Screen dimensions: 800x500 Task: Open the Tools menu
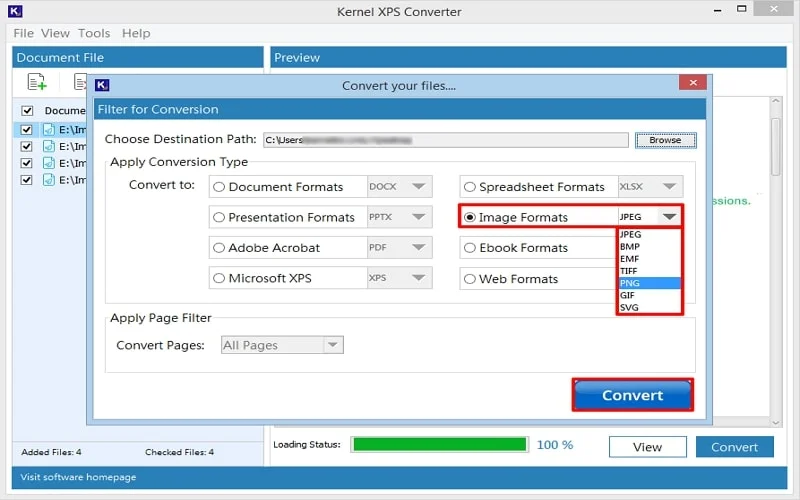[x=94, y=33]
